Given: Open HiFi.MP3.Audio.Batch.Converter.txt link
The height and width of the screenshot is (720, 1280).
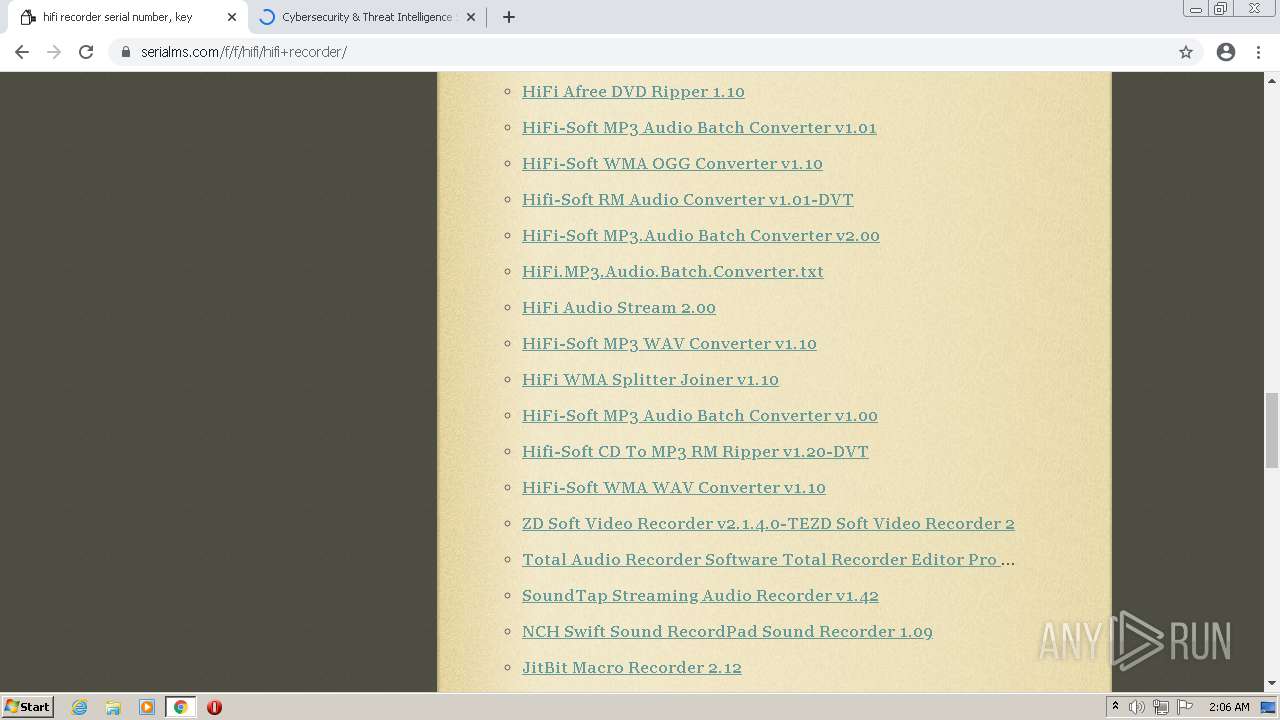Looking at the screenshot, I should [x=672, y=271].
